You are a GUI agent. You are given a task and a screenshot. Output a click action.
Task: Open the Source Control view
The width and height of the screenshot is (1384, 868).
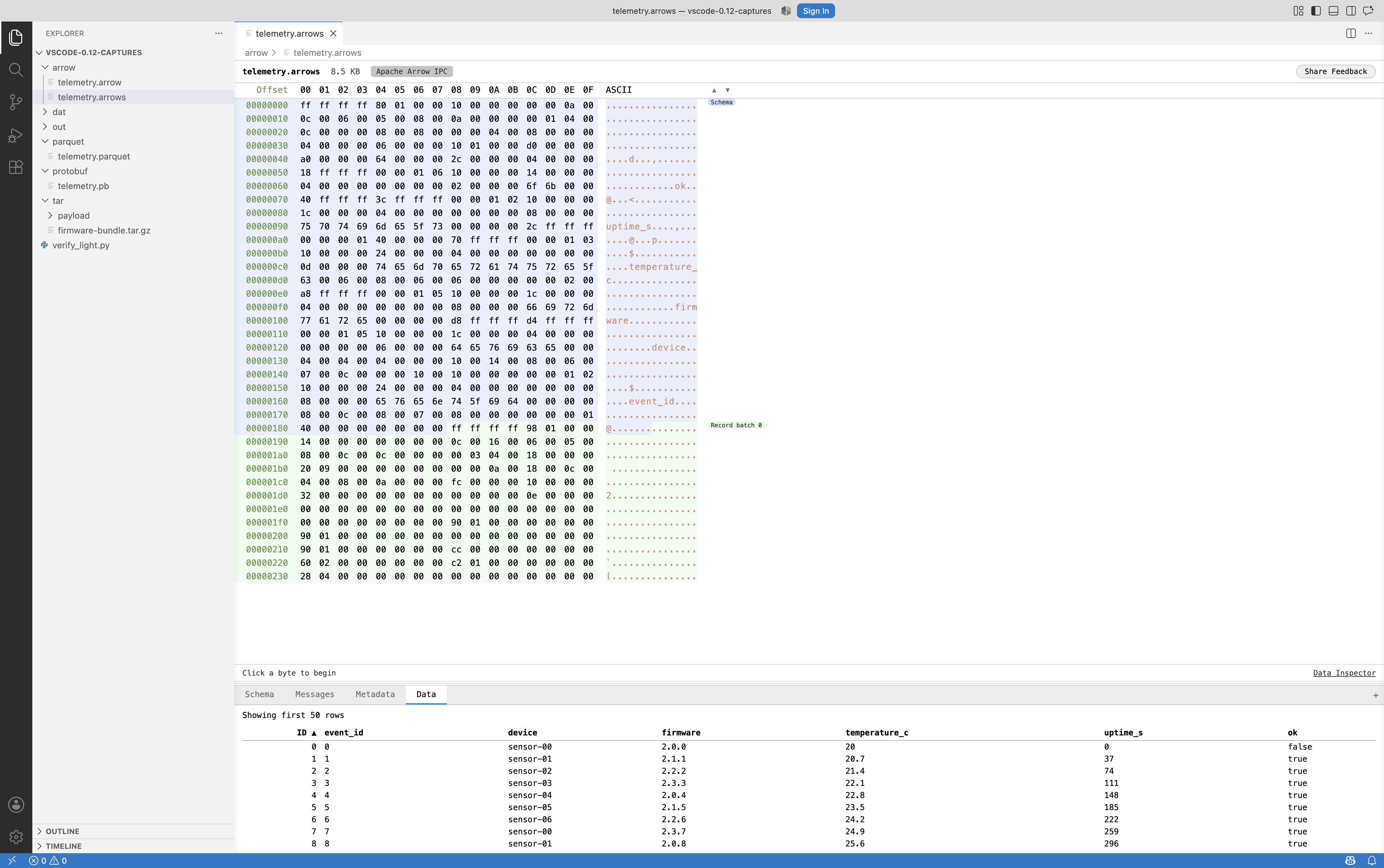[x=16, y=103]
